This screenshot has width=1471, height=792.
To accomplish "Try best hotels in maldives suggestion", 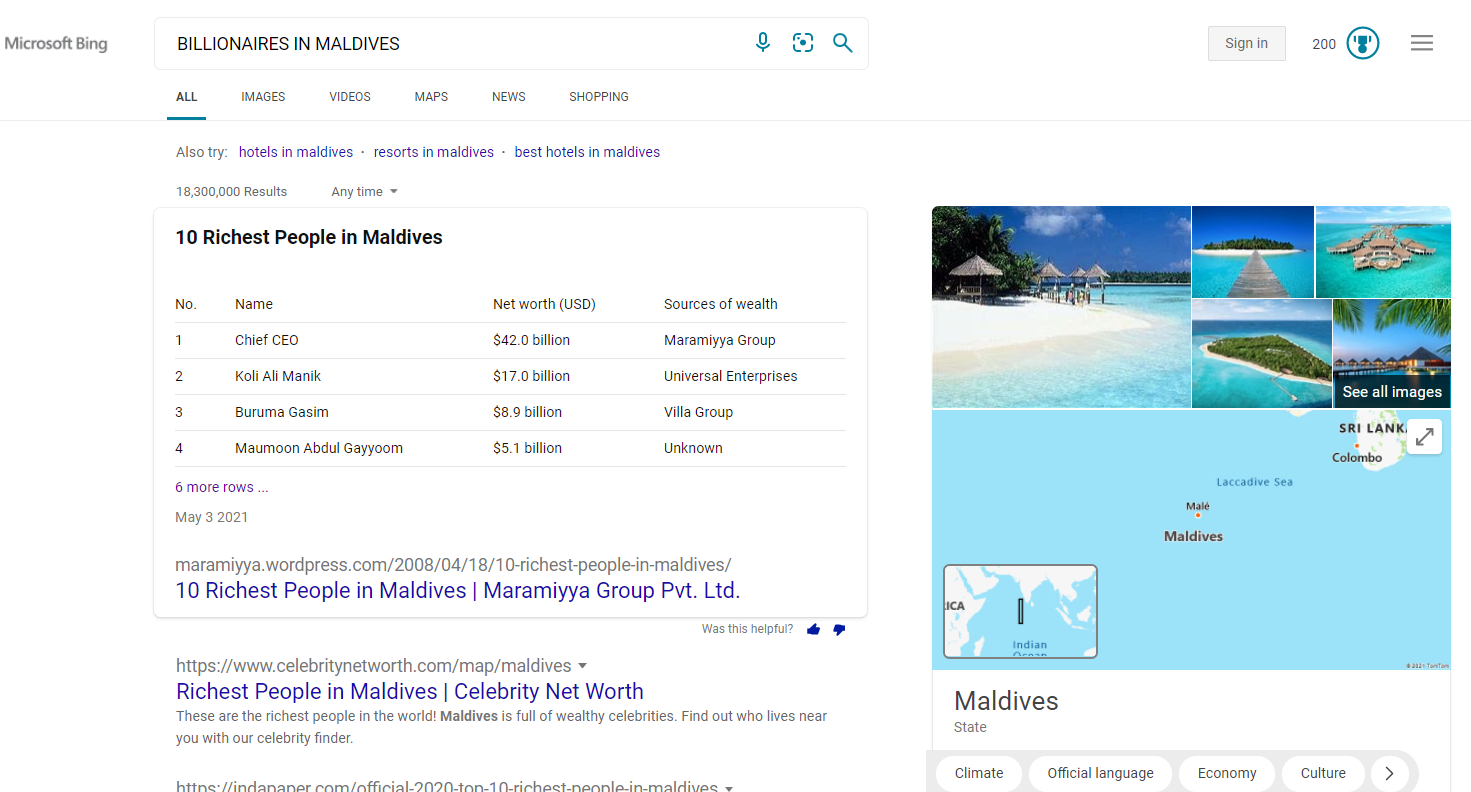I will pos(587,152).
